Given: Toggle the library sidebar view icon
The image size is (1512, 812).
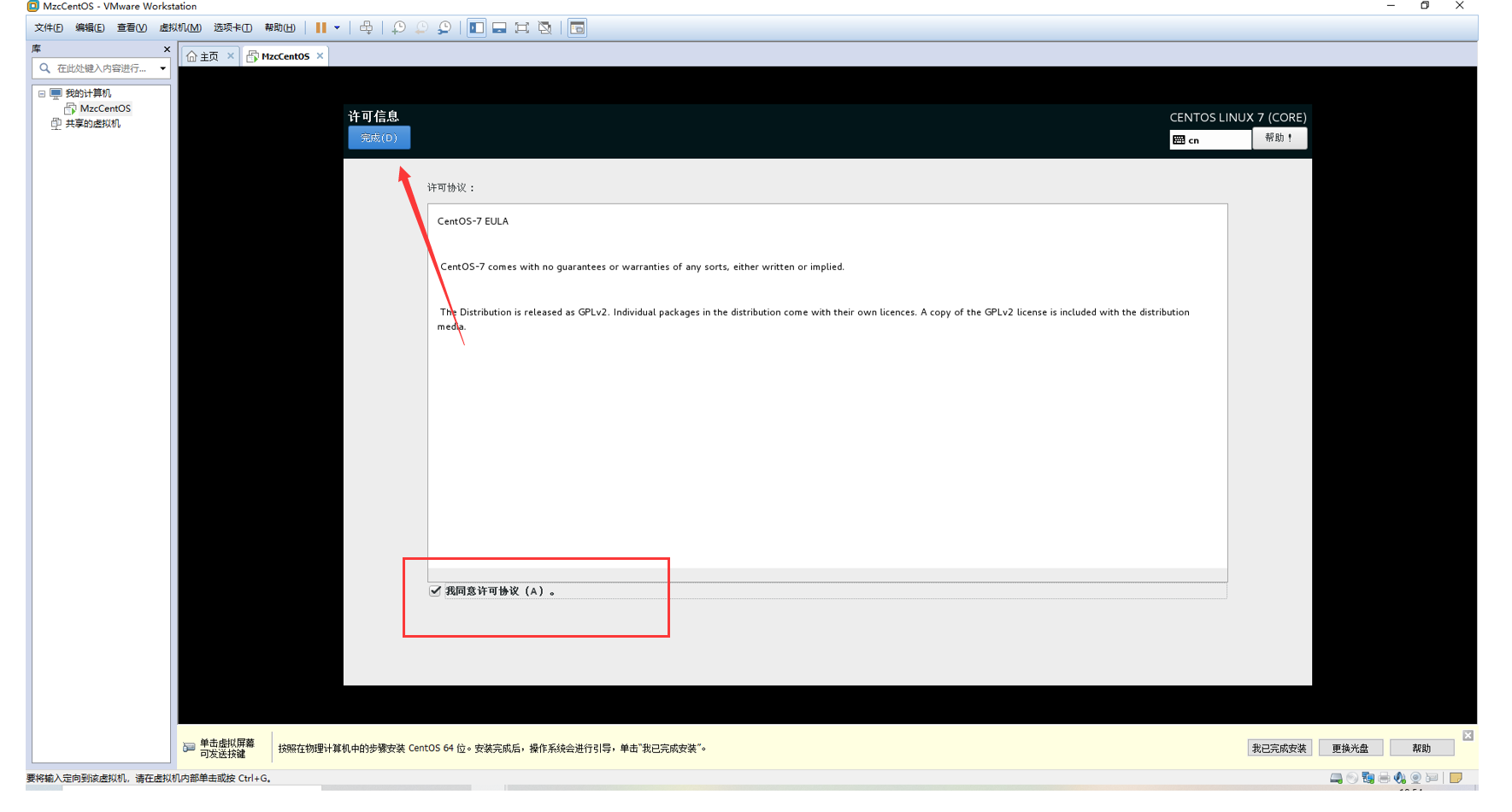Looking at the screenshot, I should pyautogui.click(x=476, y=27).
